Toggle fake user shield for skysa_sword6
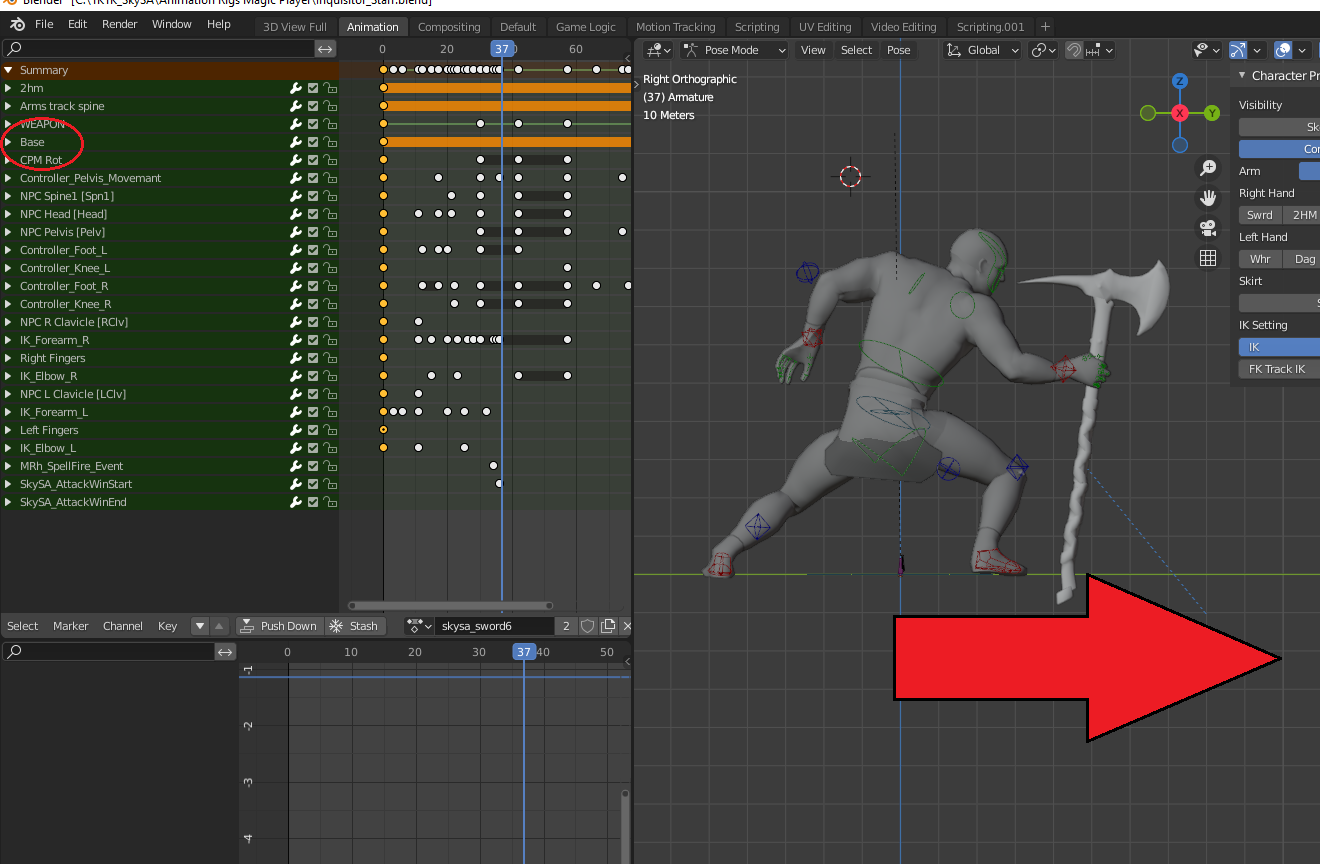 pyautogui.click(x=587, y=626)
